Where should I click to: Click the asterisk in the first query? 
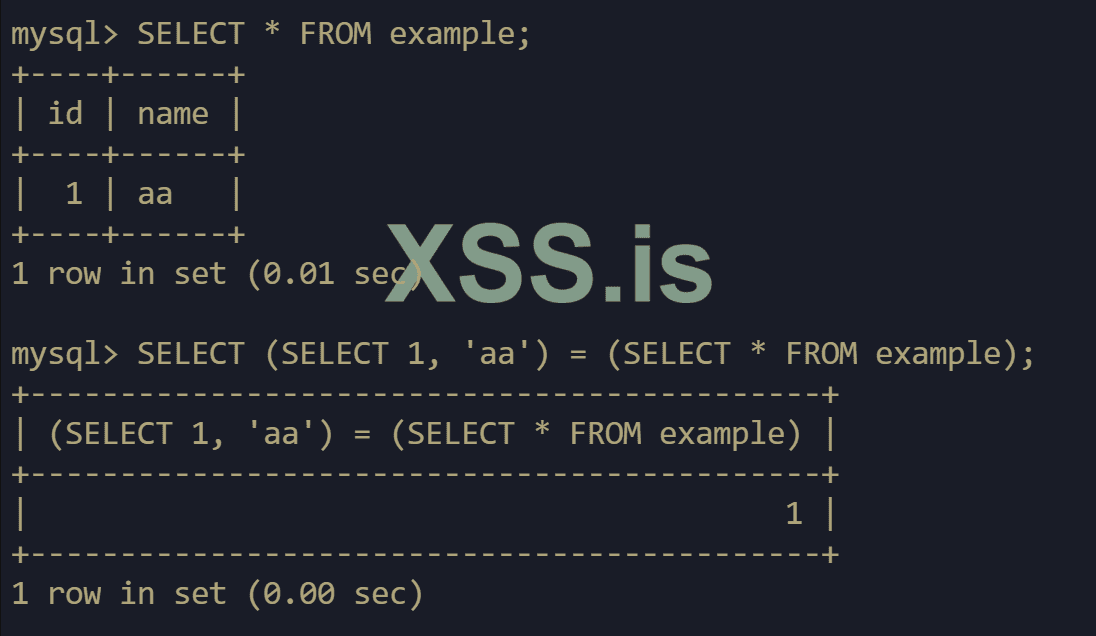click(272, 34)
